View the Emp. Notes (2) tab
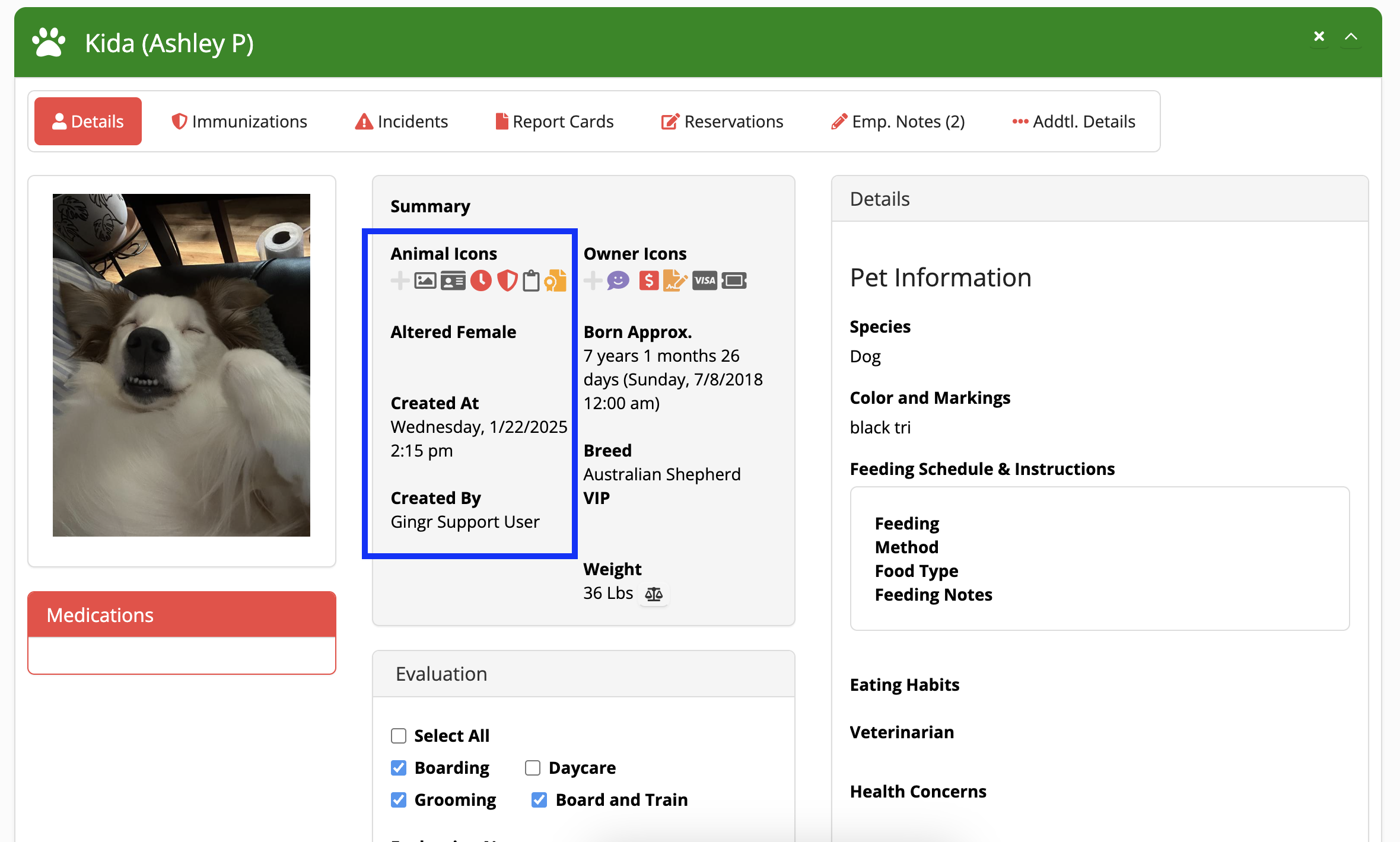Viewport: 1400px width, 842px height. coord(898,122)
